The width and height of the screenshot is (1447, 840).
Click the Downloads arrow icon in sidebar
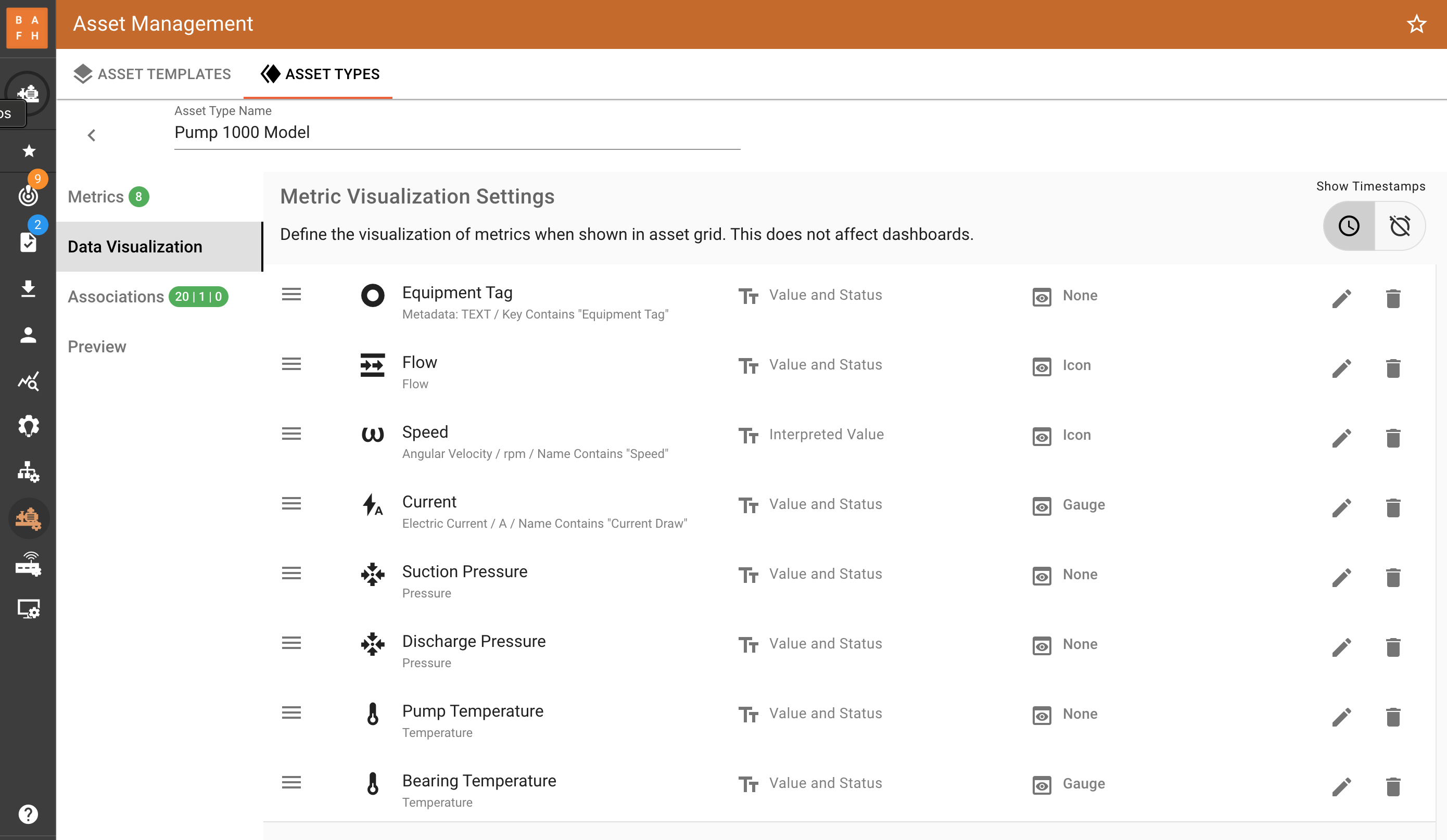tap(29, 289)
